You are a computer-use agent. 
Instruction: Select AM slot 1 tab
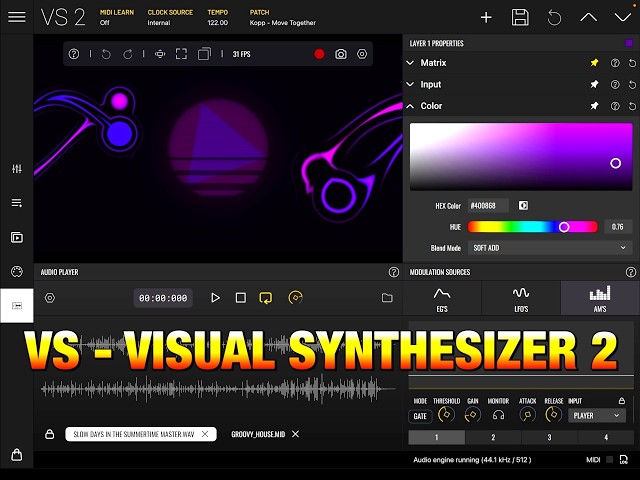436,437
